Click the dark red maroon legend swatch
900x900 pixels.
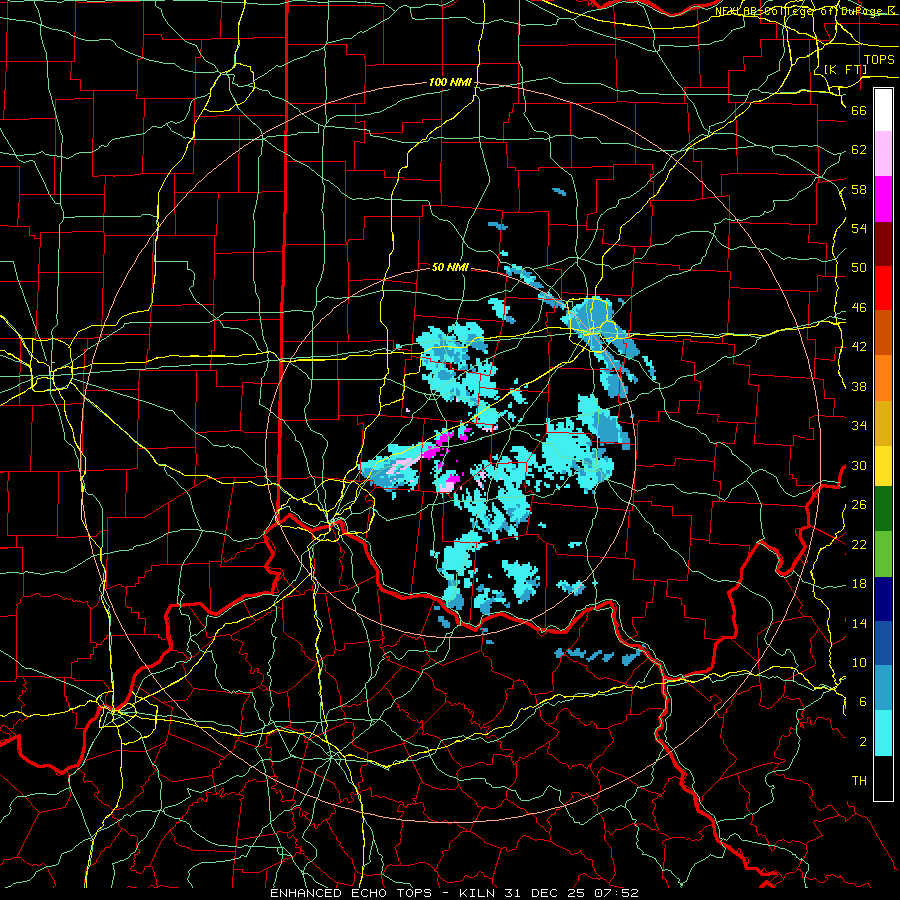883,243
